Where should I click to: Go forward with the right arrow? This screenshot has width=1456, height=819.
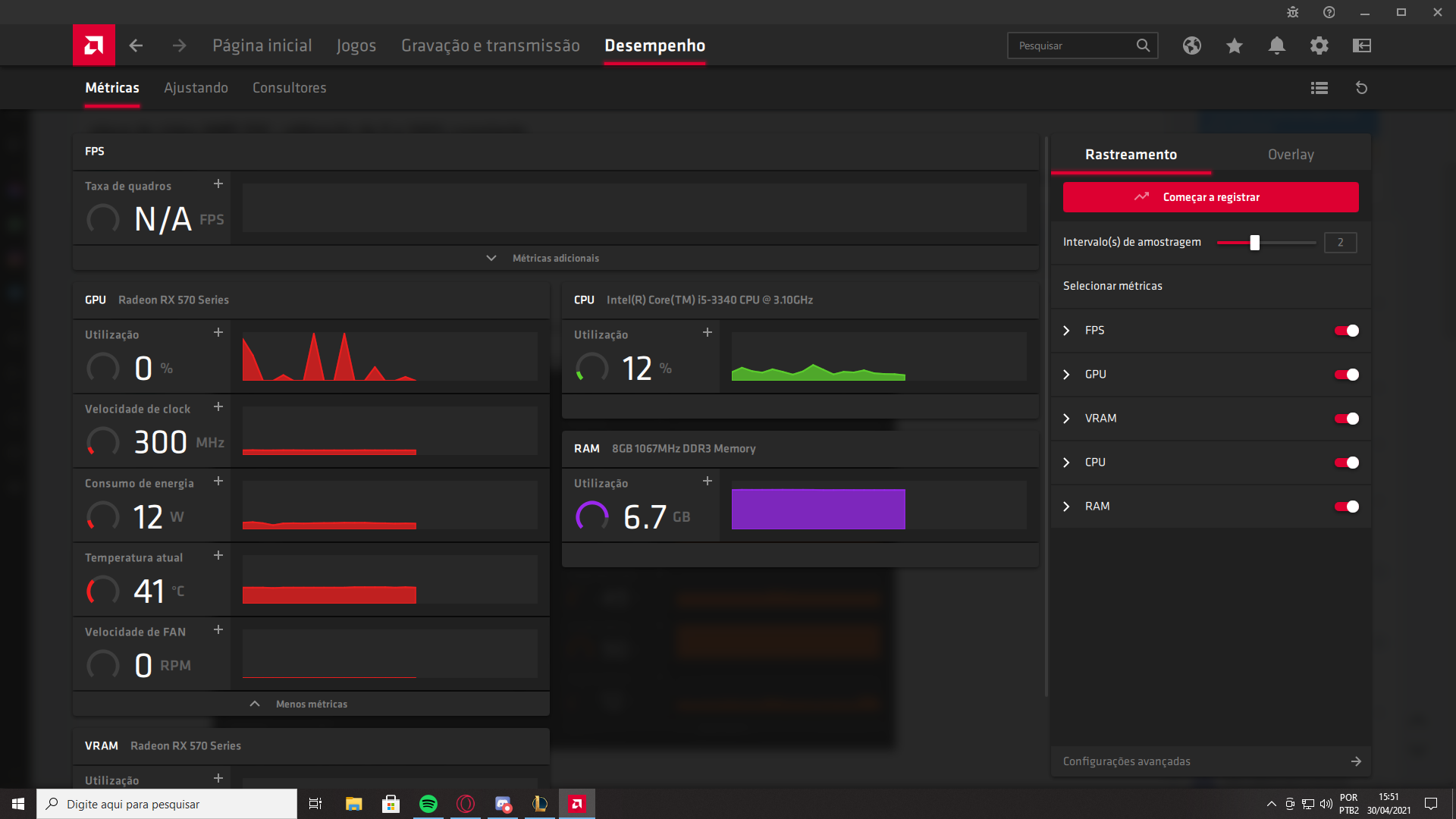[x=179, y=45]
